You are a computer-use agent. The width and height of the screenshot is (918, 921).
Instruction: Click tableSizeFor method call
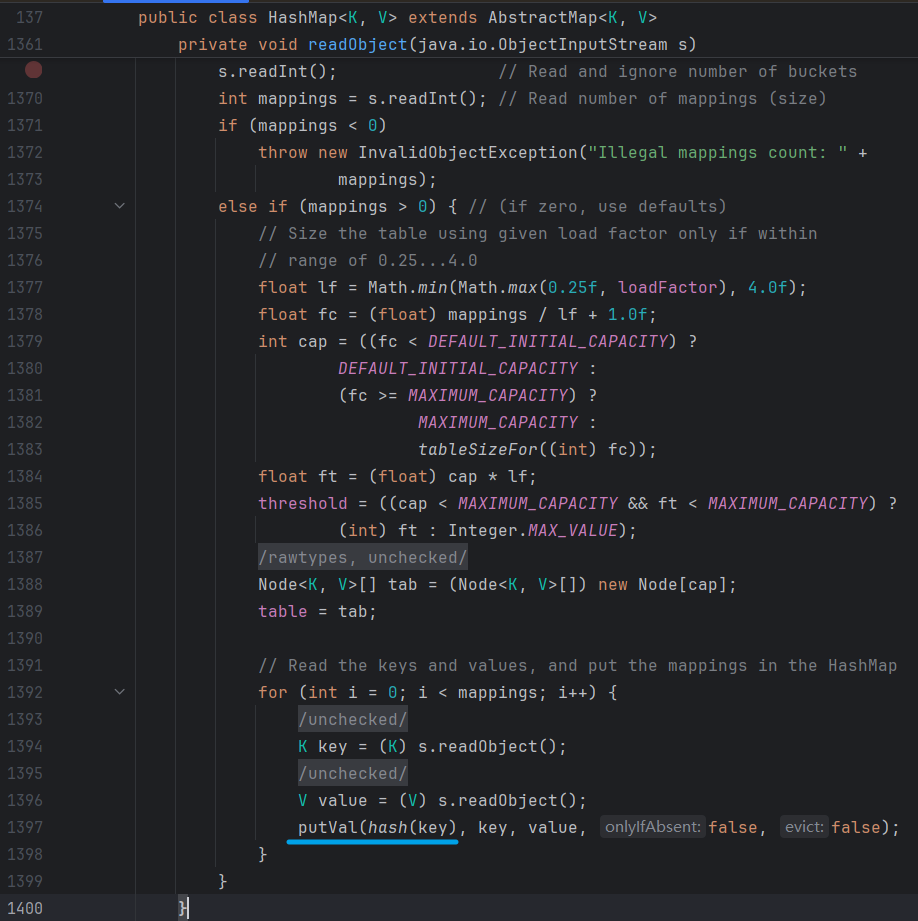pos(478,449)
